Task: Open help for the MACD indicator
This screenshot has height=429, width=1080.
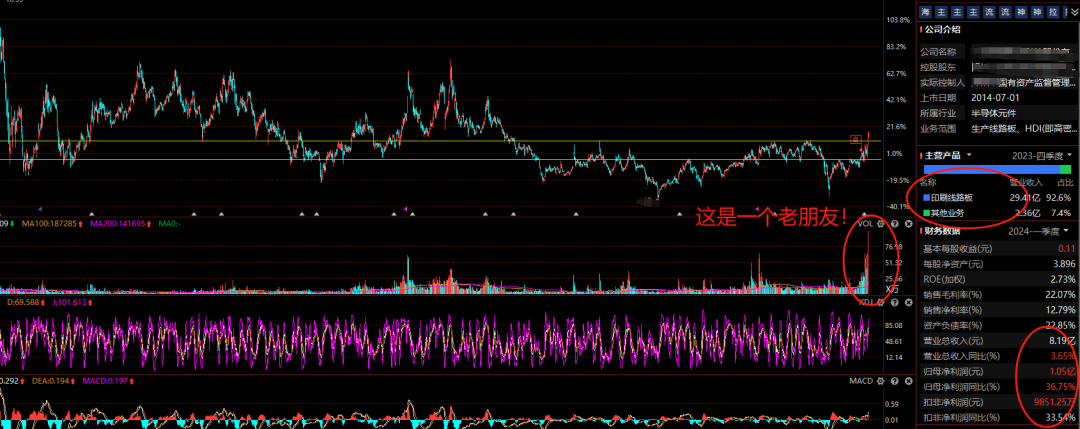Action: click(x=893, y=380)
